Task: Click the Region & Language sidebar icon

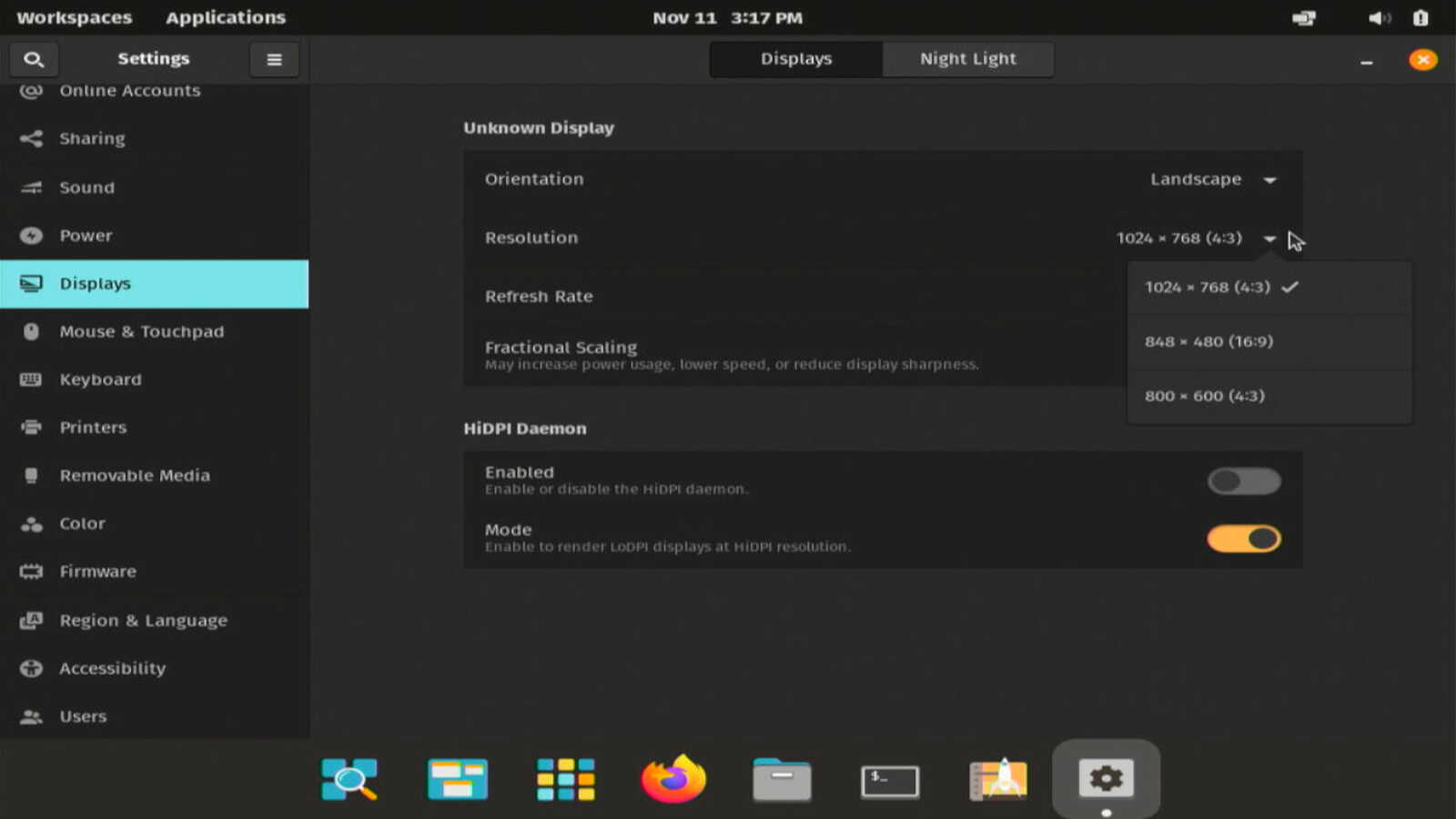Action: (x=31, y=621)
